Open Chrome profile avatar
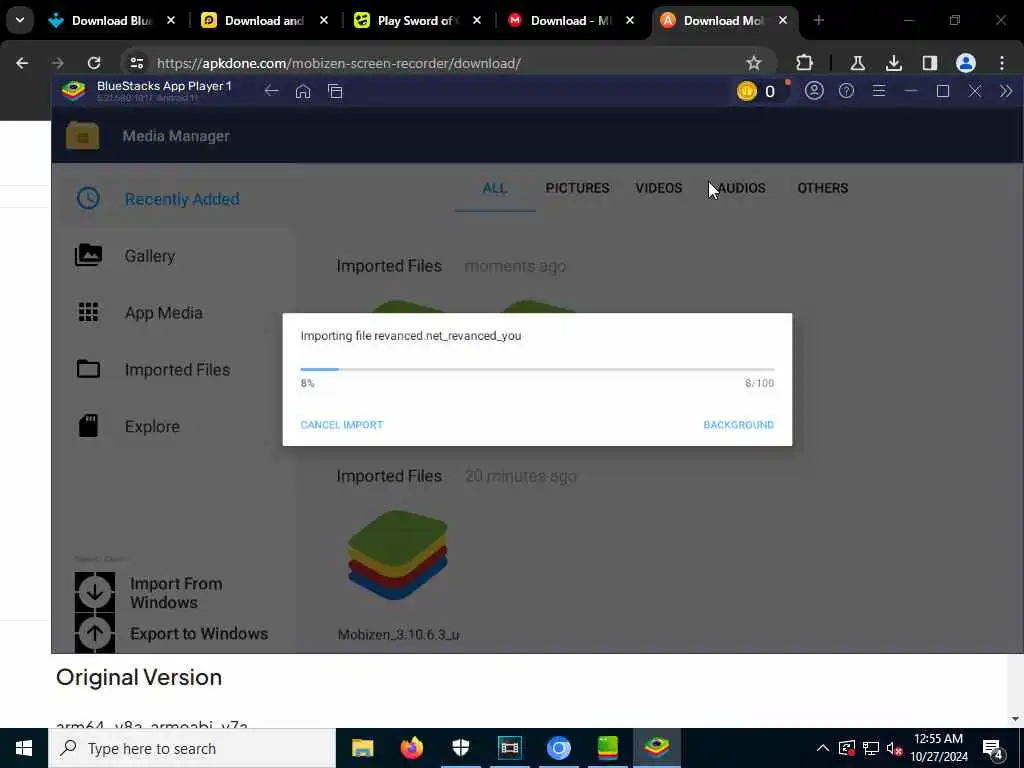 966,63
